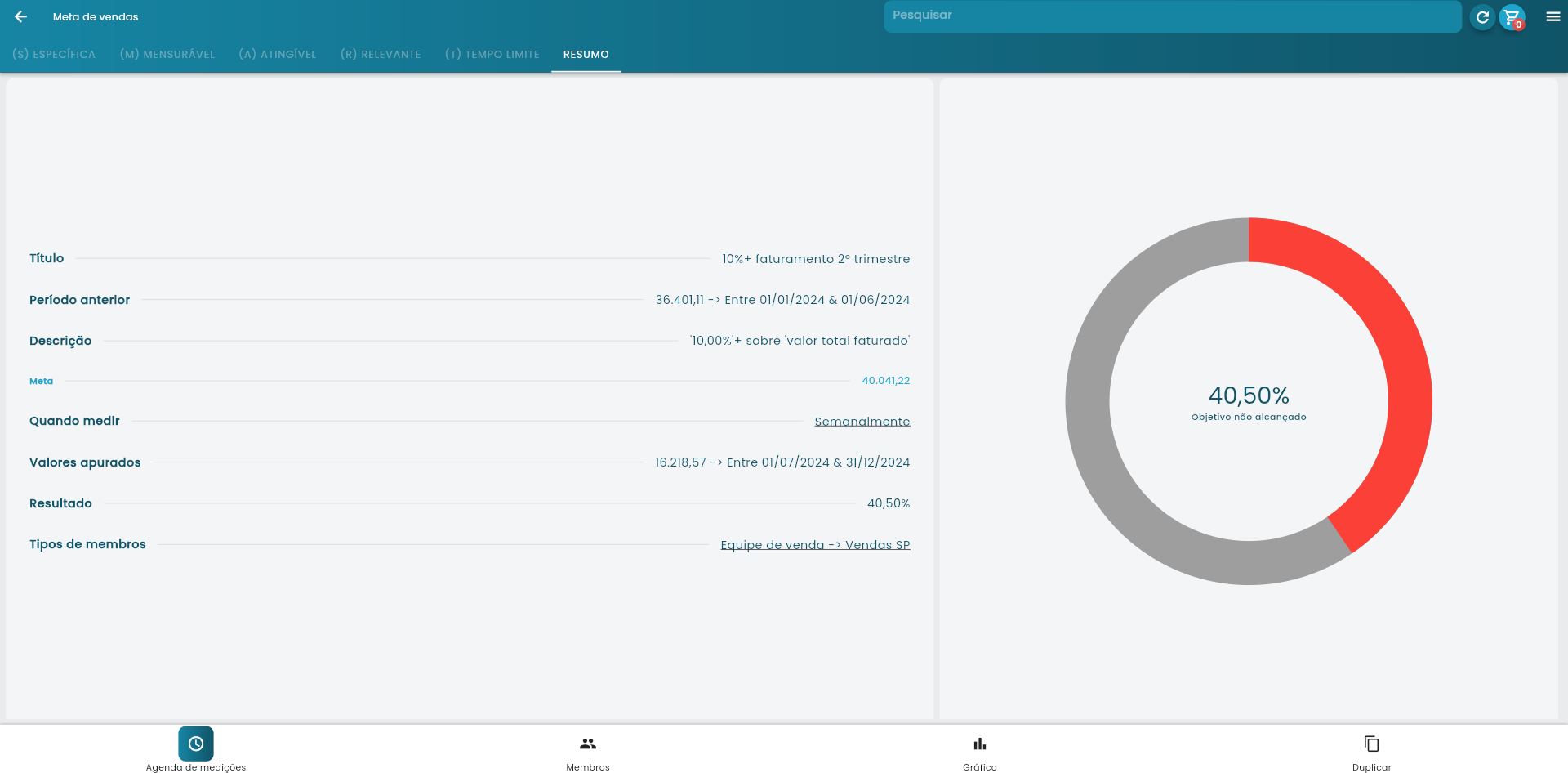The image size is (1568, 773).
Task: Click the back arrow icon
Action: [21, 16]
